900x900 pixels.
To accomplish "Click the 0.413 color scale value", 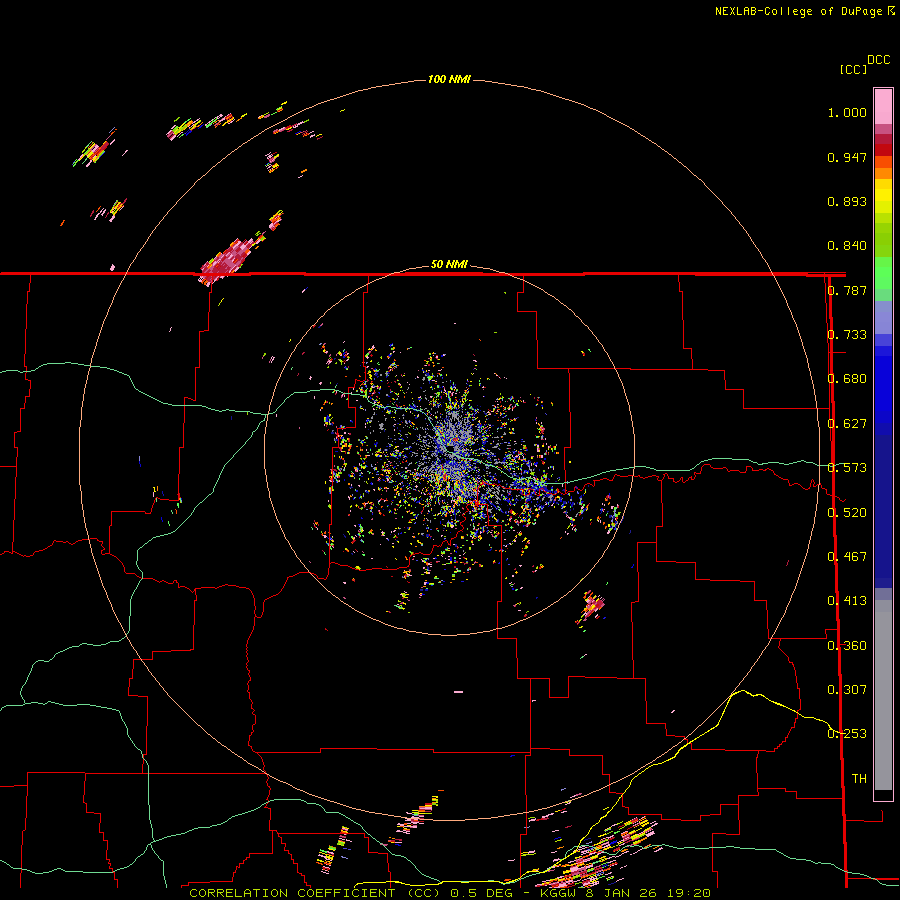I will (x=847, y=601).
